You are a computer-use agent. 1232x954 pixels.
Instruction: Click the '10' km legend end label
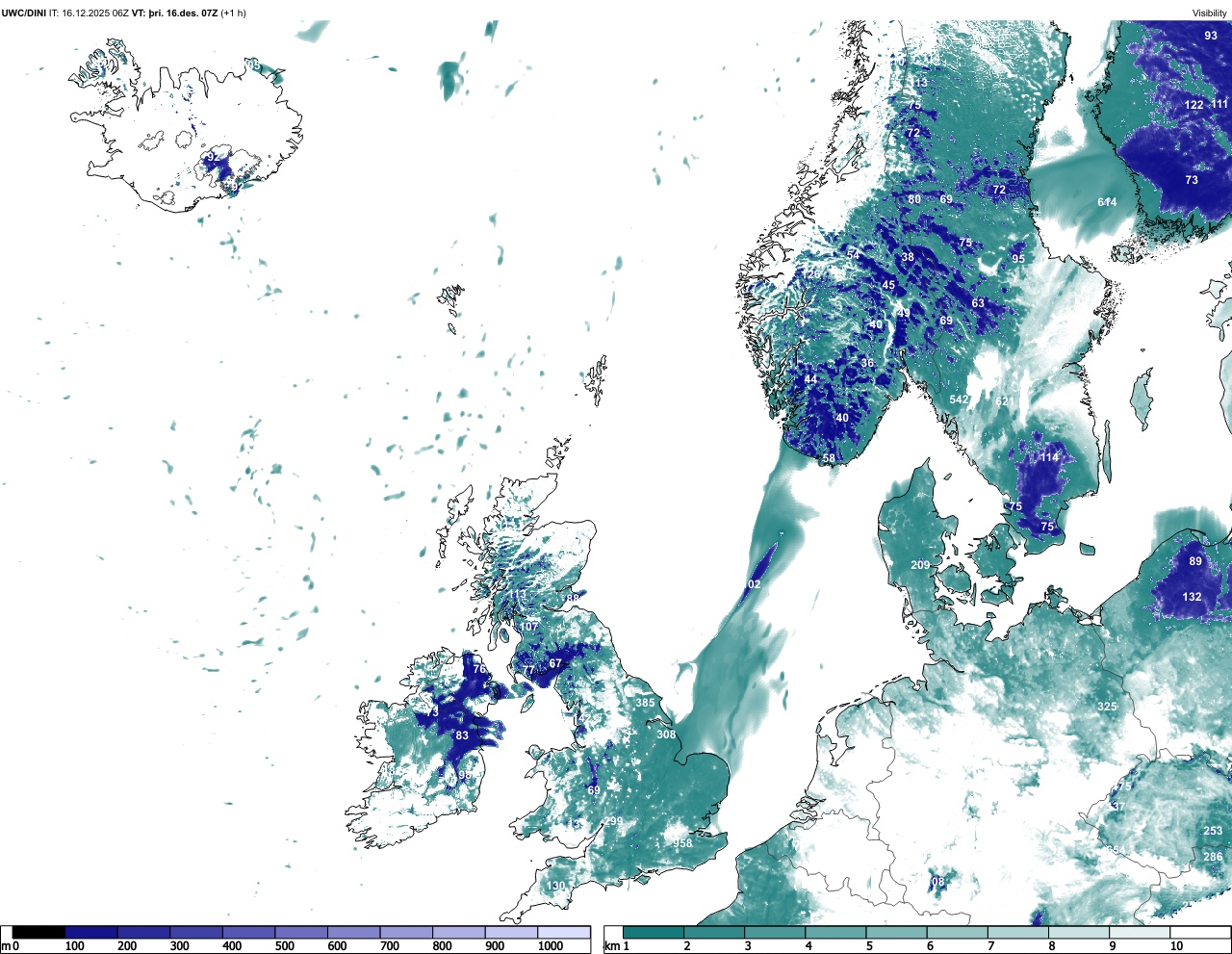(x=1176, y=946)
